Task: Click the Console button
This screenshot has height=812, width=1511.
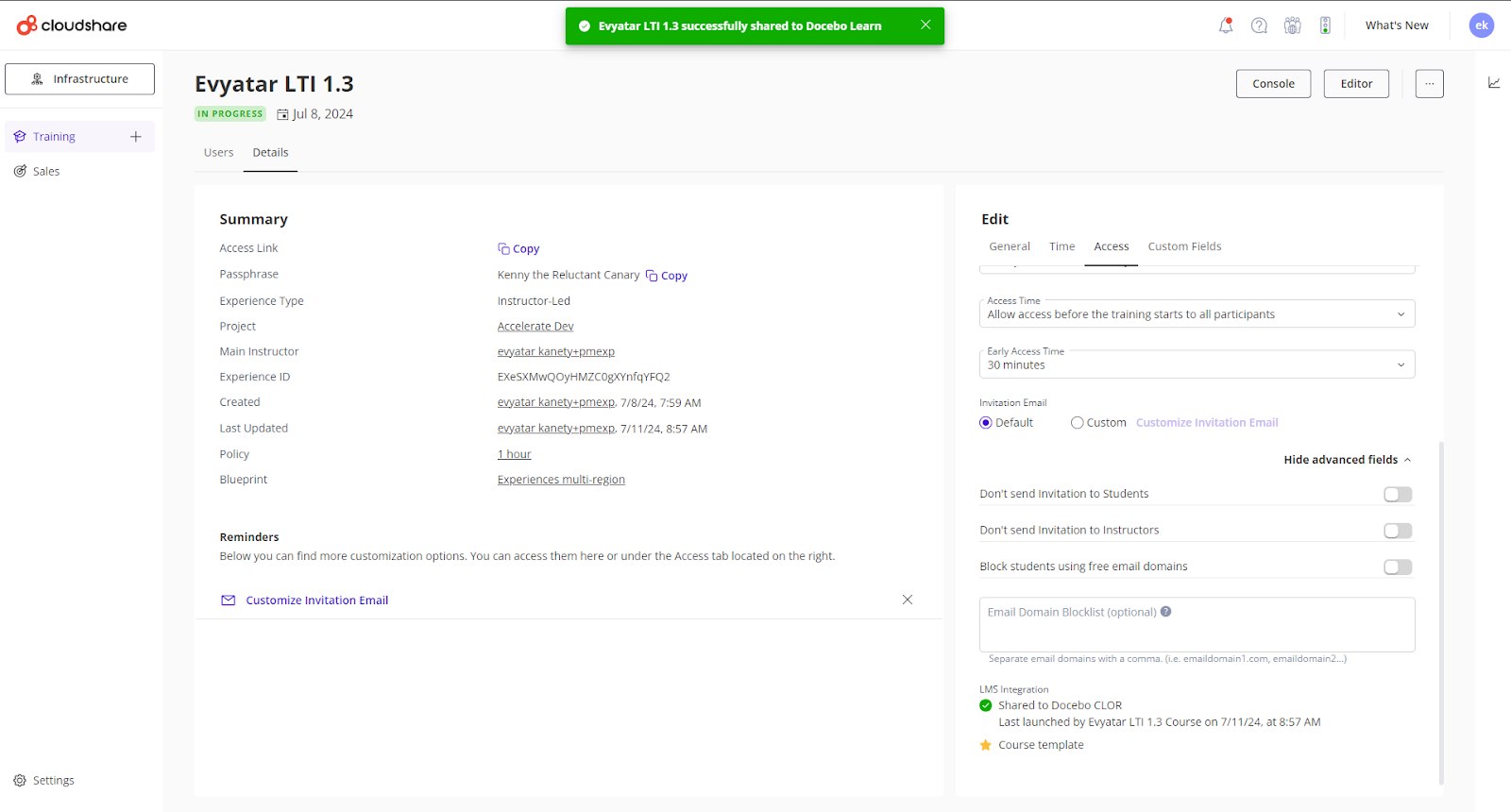Action: (1274, 84)
